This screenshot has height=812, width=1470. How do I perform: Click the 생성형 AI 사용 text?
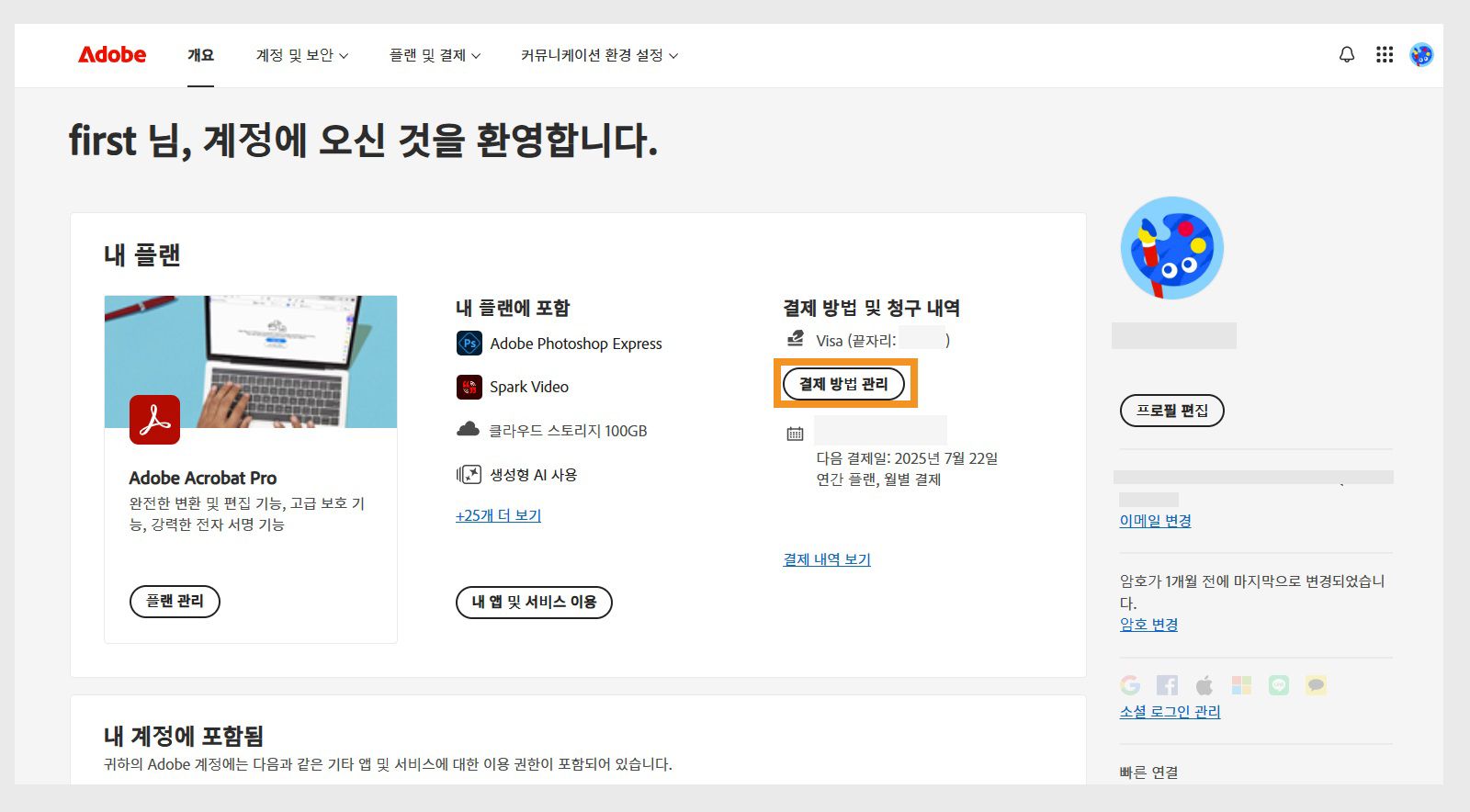(533, 475)
